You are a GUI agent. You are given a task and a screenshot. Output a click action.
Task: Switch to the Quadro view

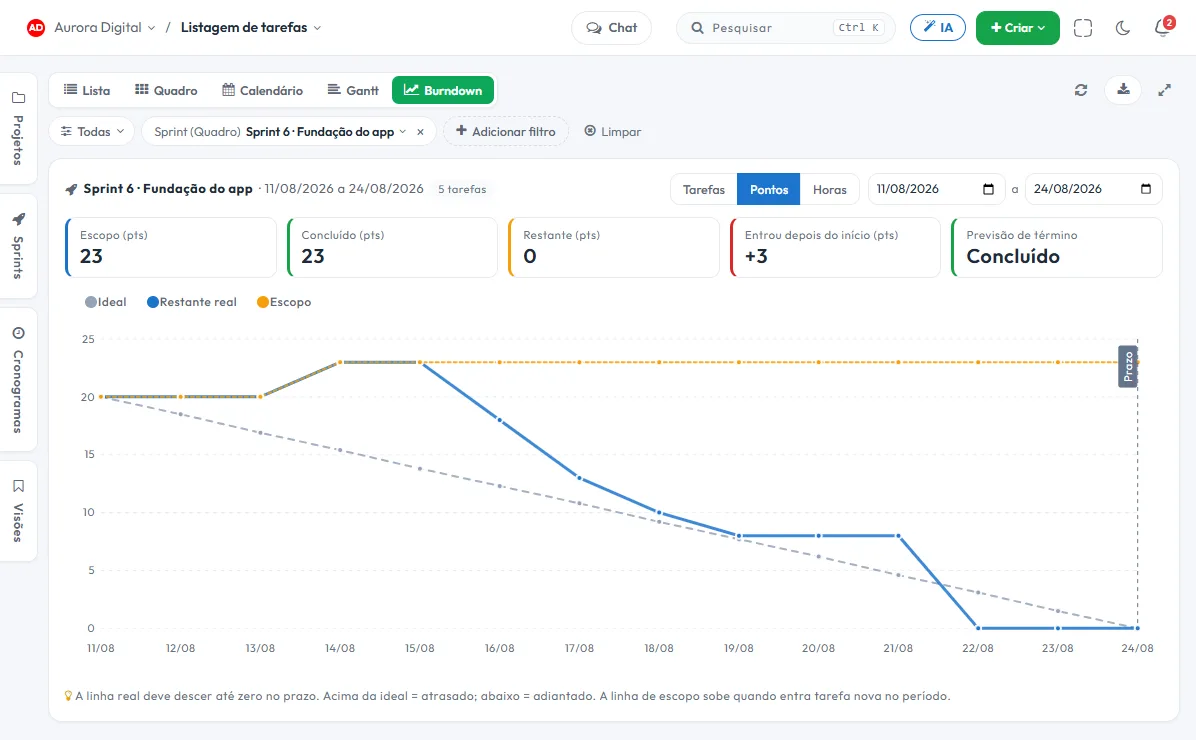[x=166, y=90]
